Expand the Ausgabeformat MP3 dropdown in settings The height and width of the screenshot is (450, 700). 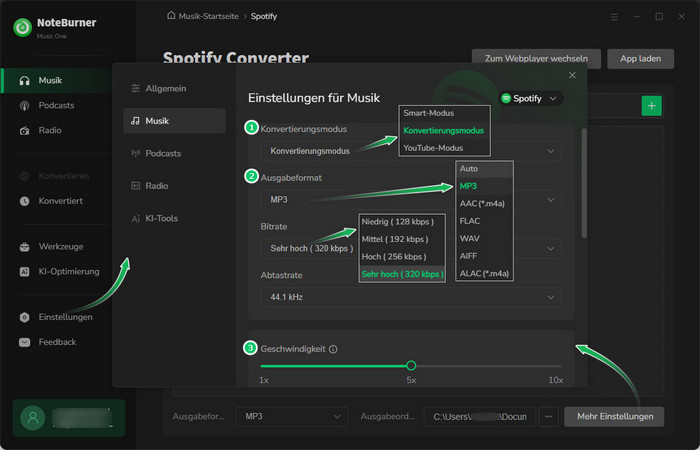tap(411, 200)
